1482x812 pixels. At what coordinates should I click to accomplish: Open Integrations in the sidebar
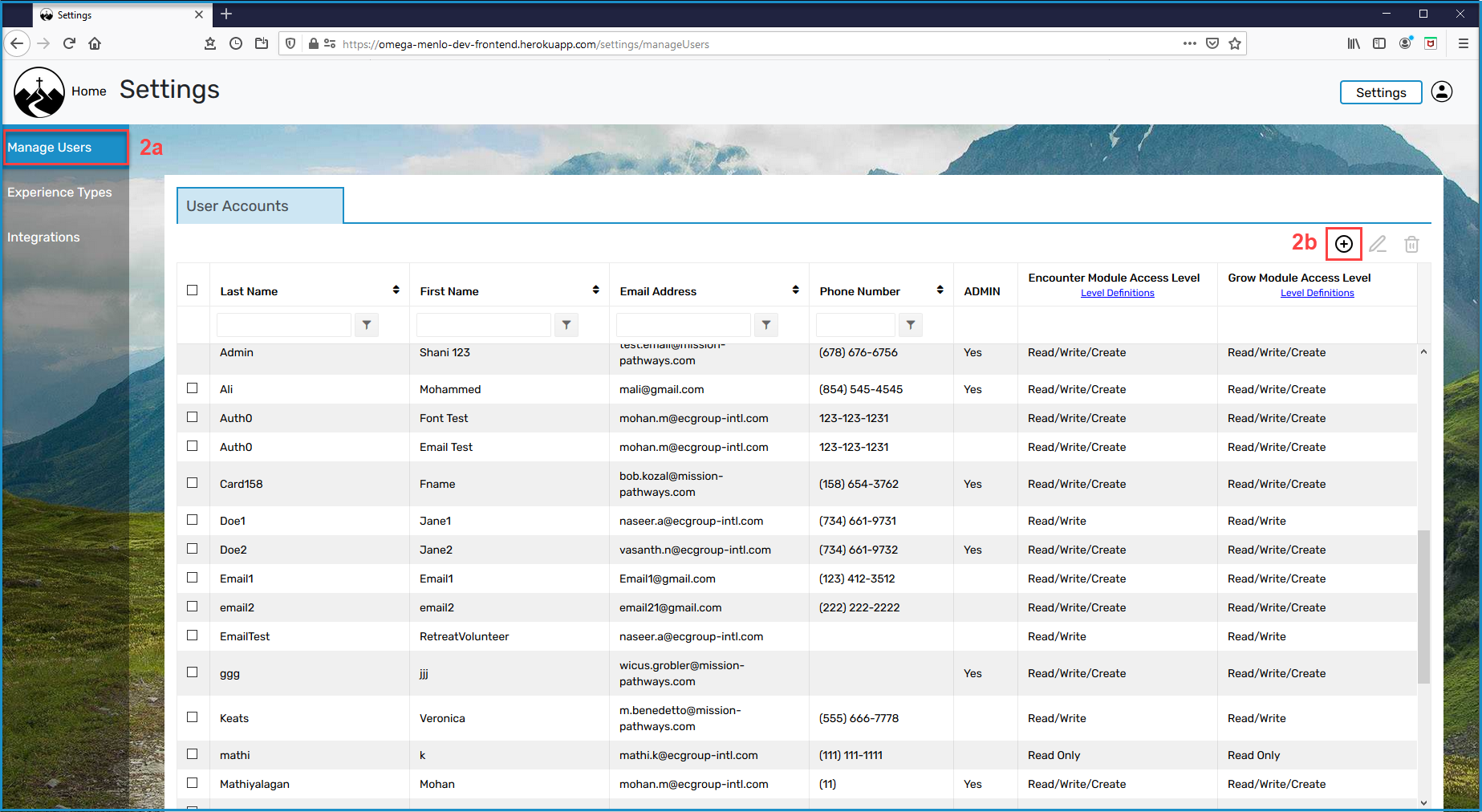pyautogui.click(x=43, y=238)
